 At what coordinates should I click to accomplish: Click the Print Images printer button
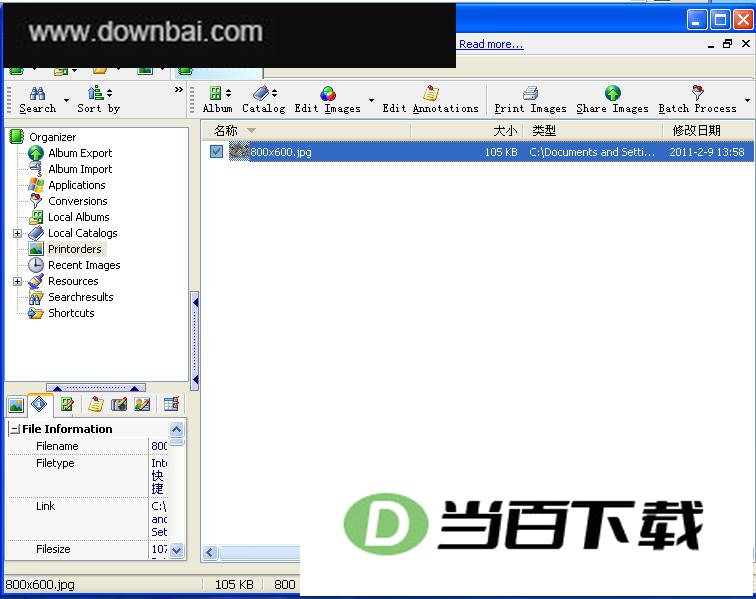click(530, 100)
